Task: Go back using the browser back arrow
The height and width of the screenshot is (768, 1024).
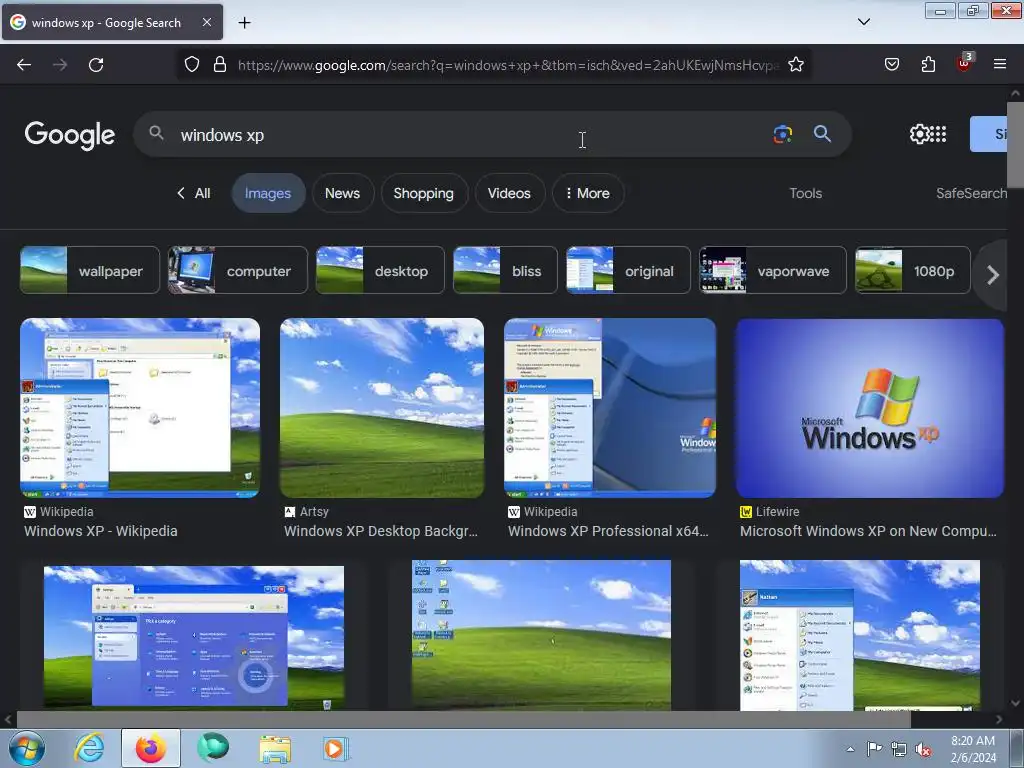Action: point(24,65)
